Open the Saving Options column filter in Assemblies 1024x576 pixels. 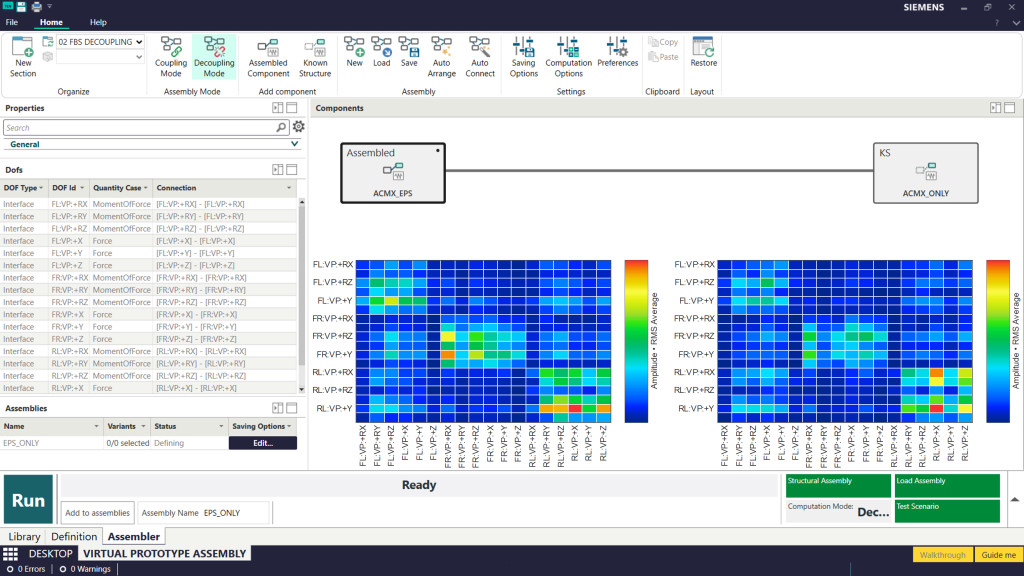coord(289,426)
